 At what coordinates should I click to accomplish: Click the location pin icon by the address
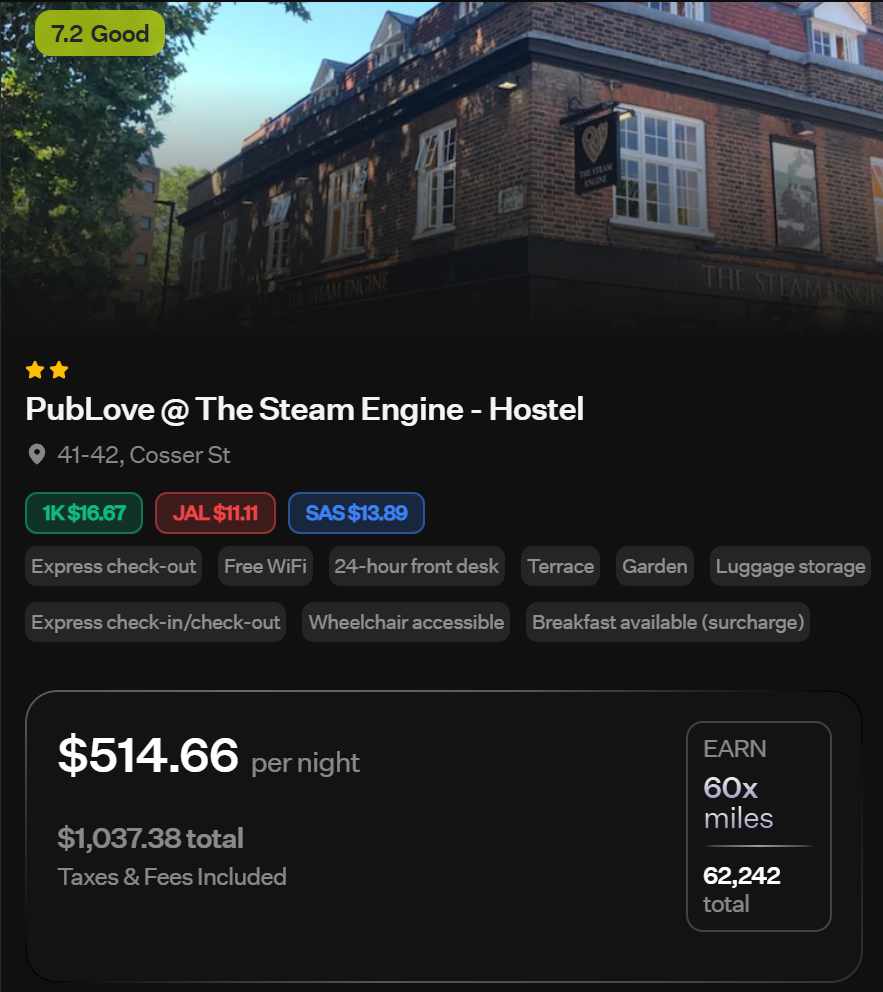37,454
